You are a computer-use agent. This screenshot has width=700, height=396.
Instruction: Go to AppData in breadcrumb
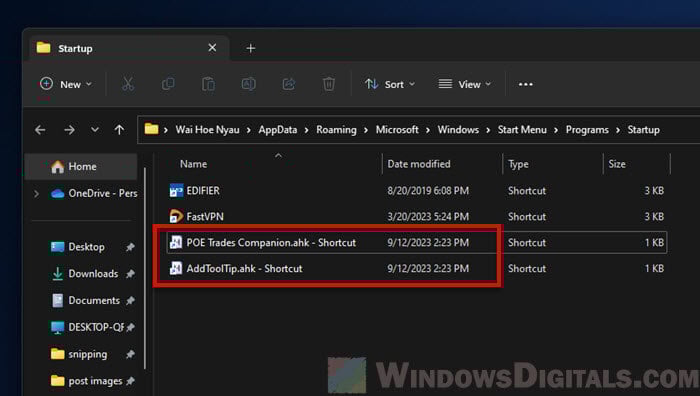(278, 129)
